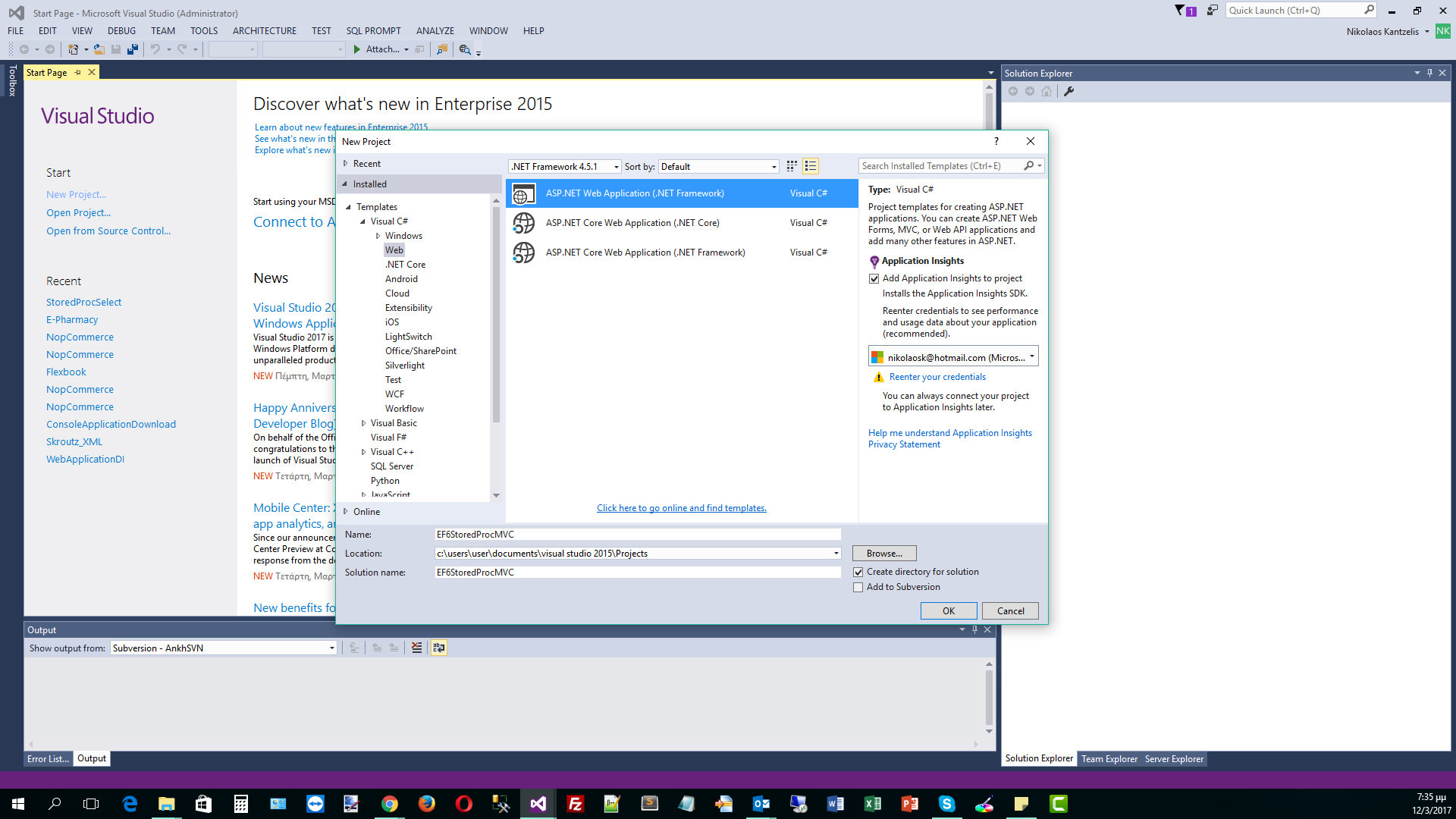Click the Browse... button
The image size is (1456, 819).
pos(884,554)
